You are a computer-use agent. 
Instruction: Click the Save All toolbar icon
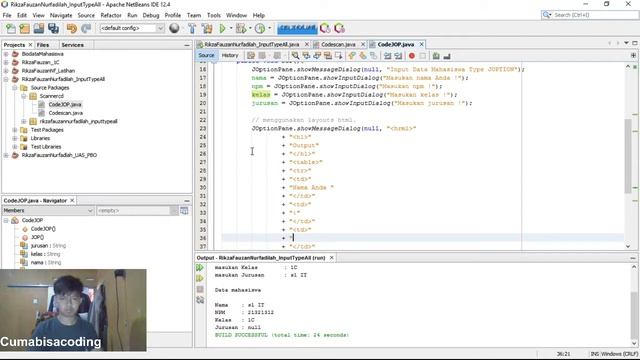tap(53, 28)
